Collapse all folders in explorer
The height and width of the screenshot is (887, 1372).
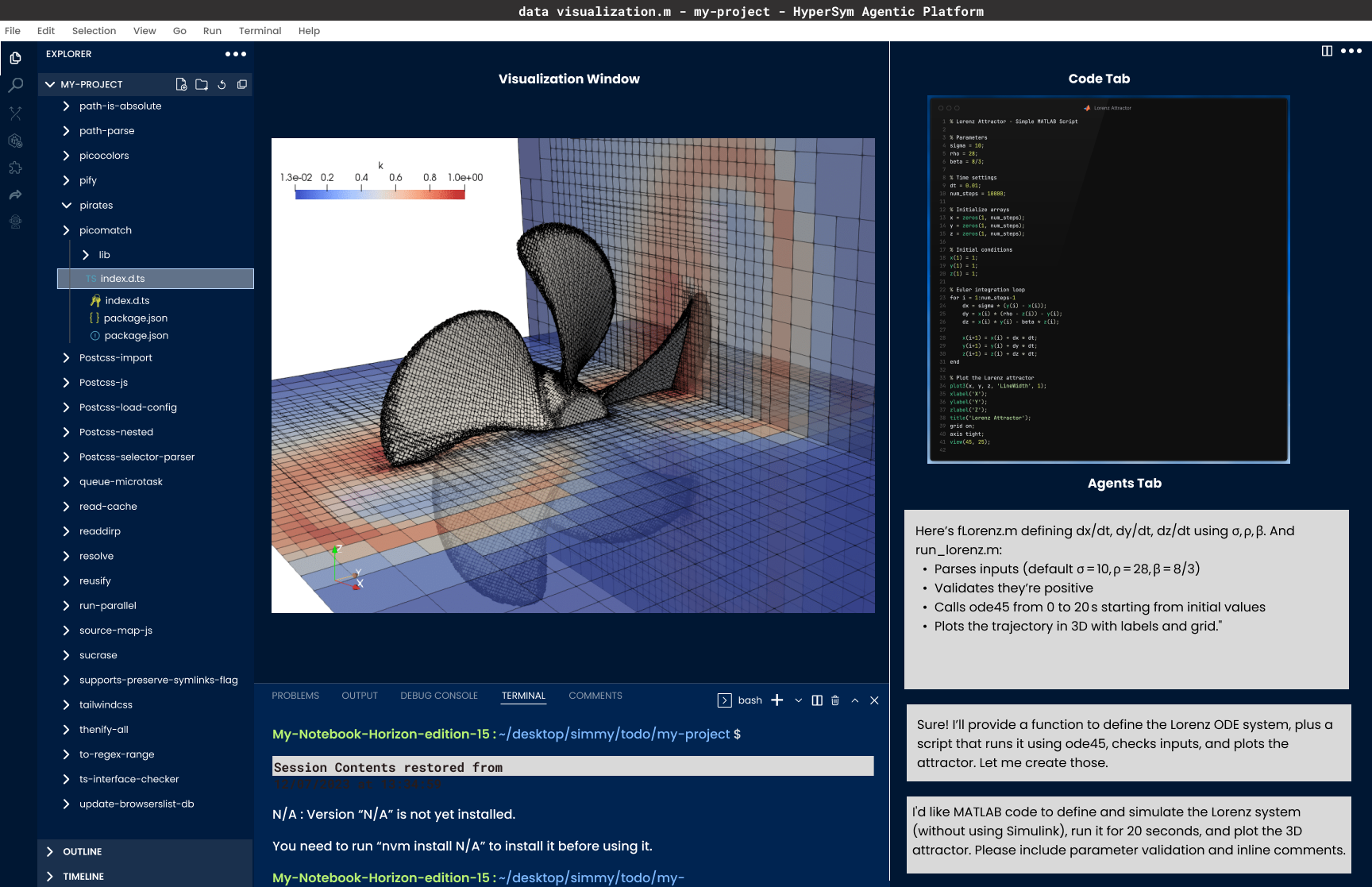(242, 84)
